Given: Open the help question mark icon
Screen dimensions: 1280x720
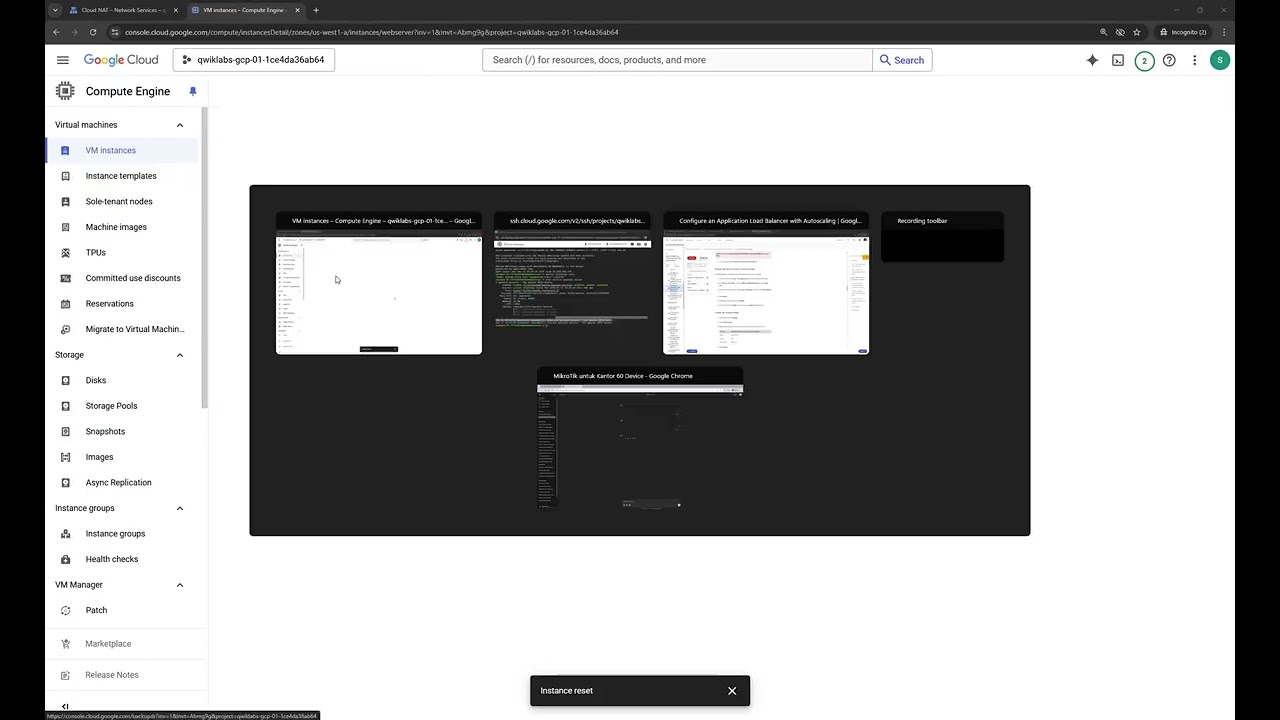Looking at the screenshot, I should point(1169,60).
